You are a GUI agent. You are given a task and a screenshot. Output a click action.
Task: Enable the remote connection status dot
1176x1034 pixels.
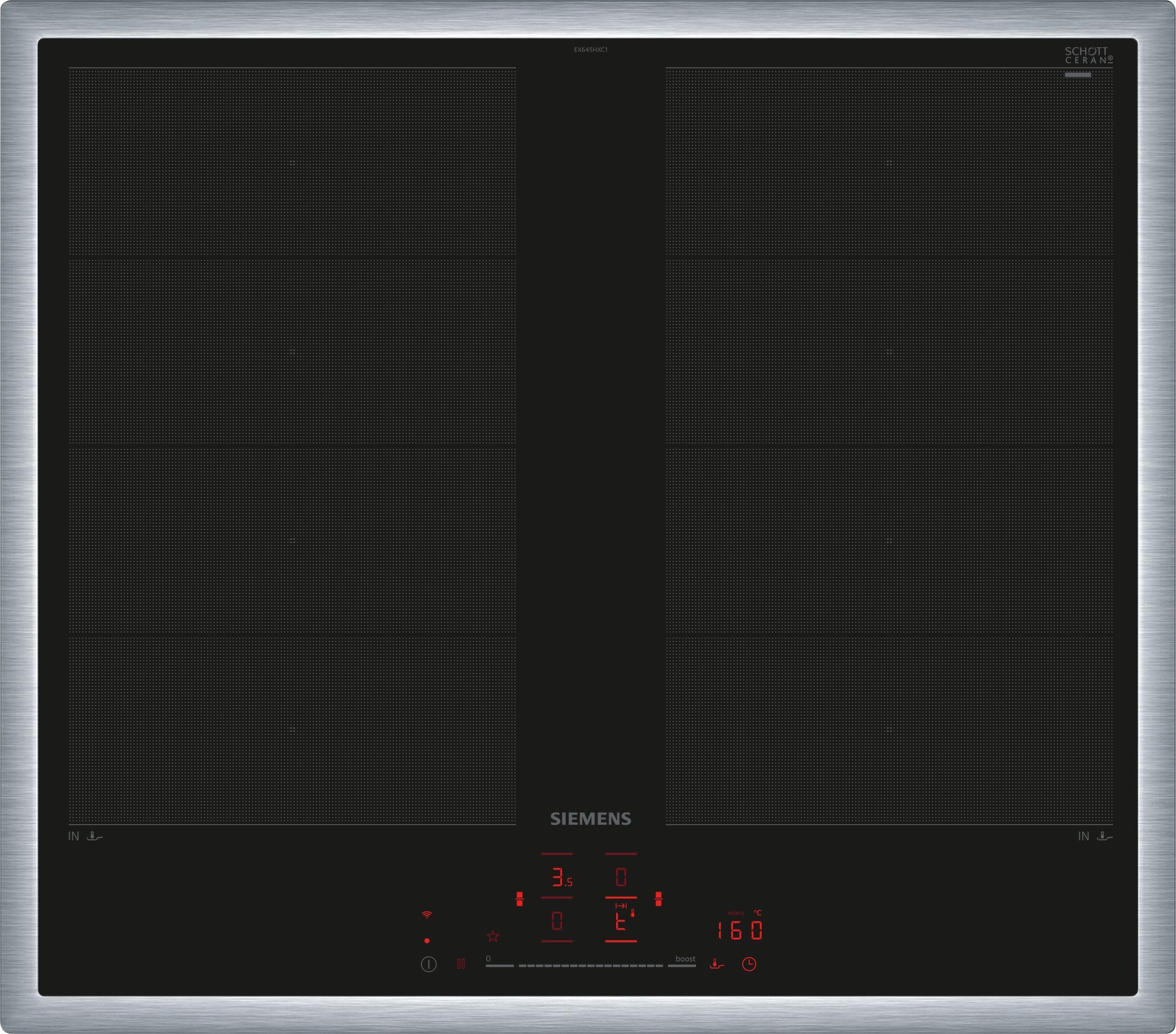tap(426, 941)
